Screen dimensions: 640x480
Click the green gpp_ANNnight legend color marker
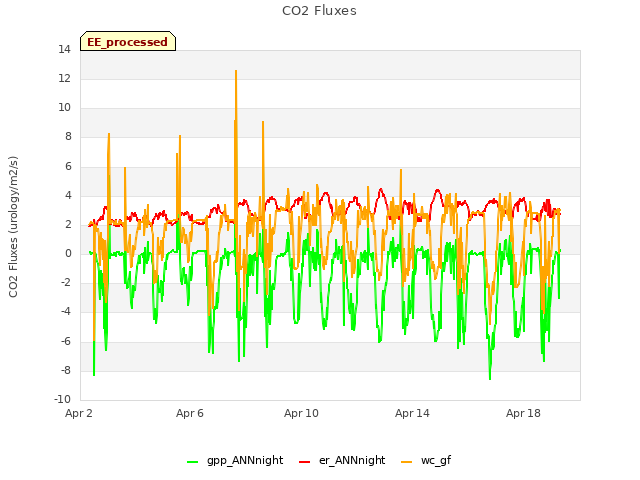click(192, 462)
